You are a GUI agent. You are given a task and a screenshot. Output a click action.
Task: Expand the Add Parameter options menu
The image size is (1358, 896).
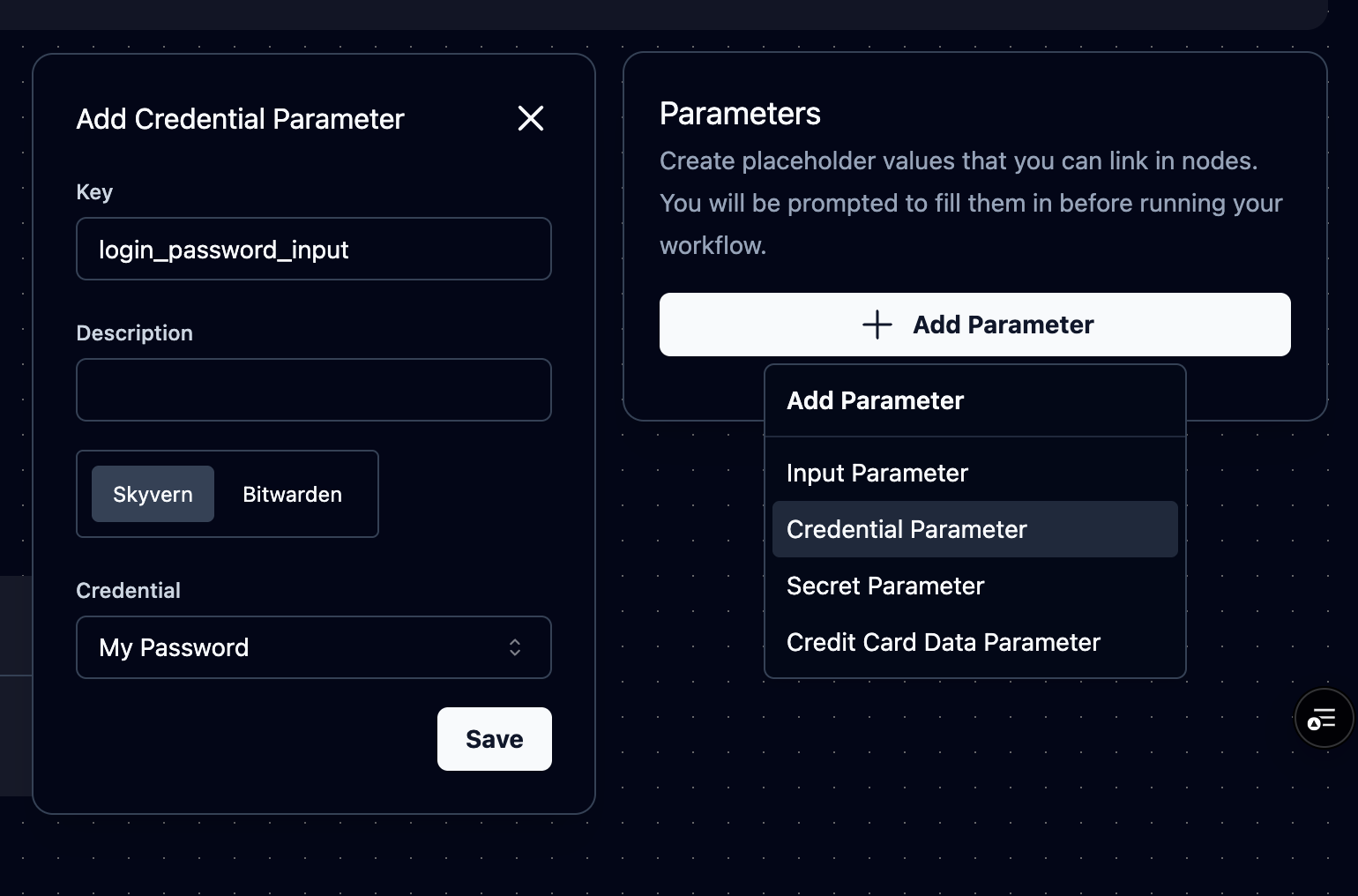974,325
